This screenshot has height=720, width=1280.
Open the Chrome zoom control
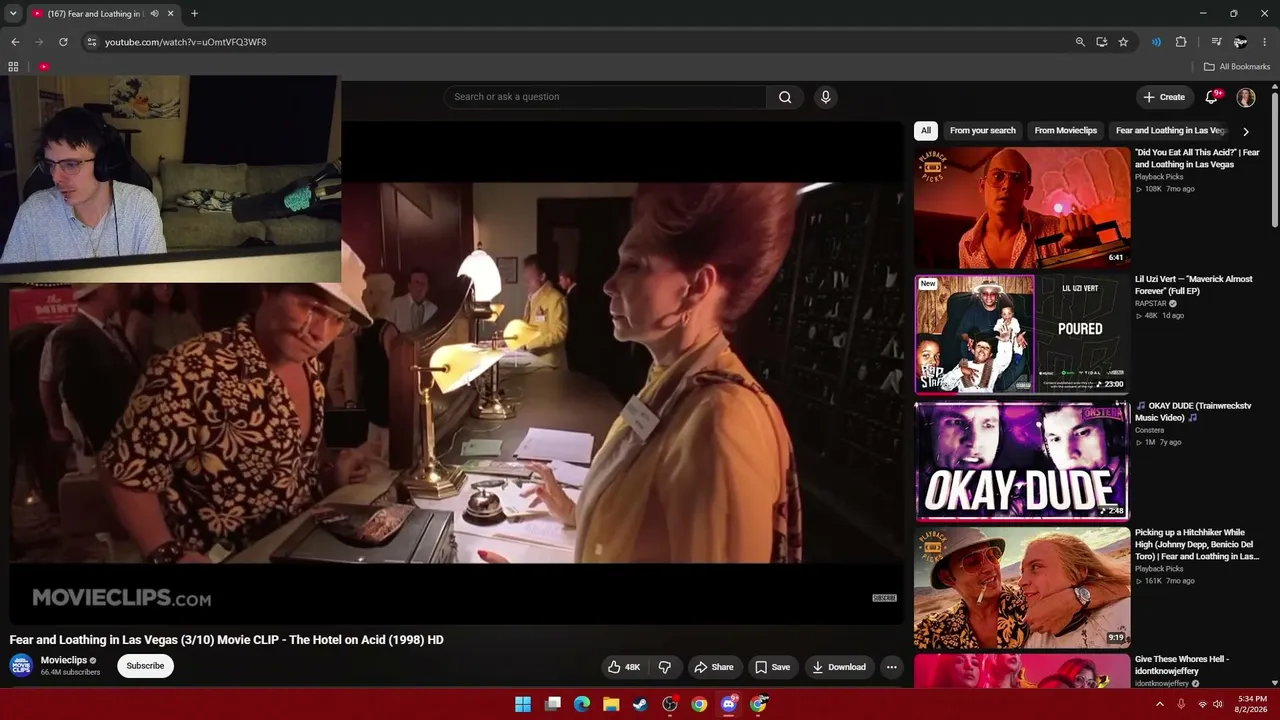click(x=1080, y=42)
